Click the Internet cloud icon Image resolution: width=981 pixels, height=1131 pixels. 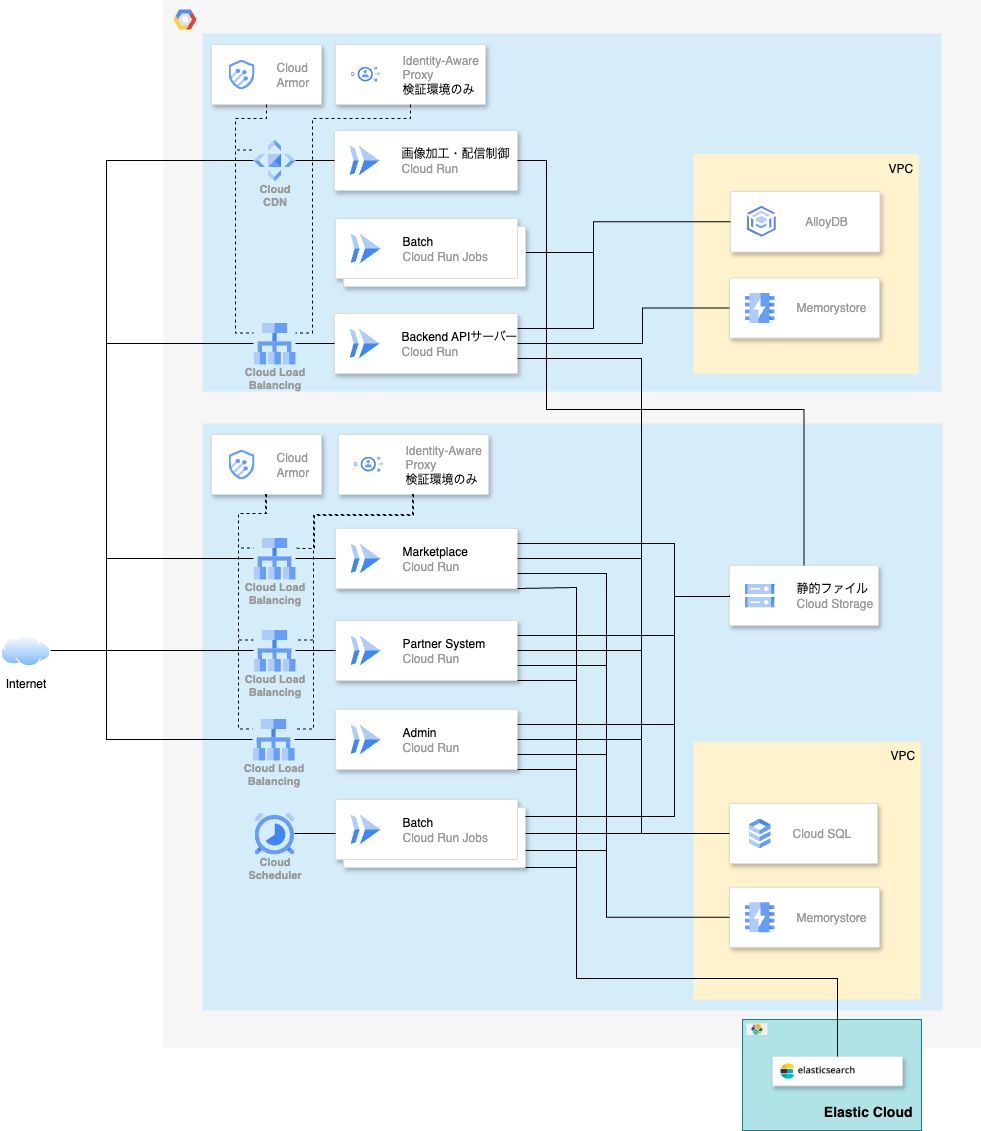(26, 651)
